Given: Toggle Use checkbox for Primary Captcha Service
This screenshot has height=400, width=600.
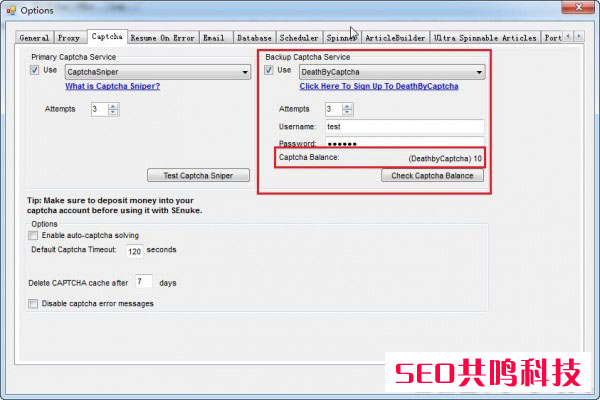Looking at the screenshot, I should click(34, 70).
